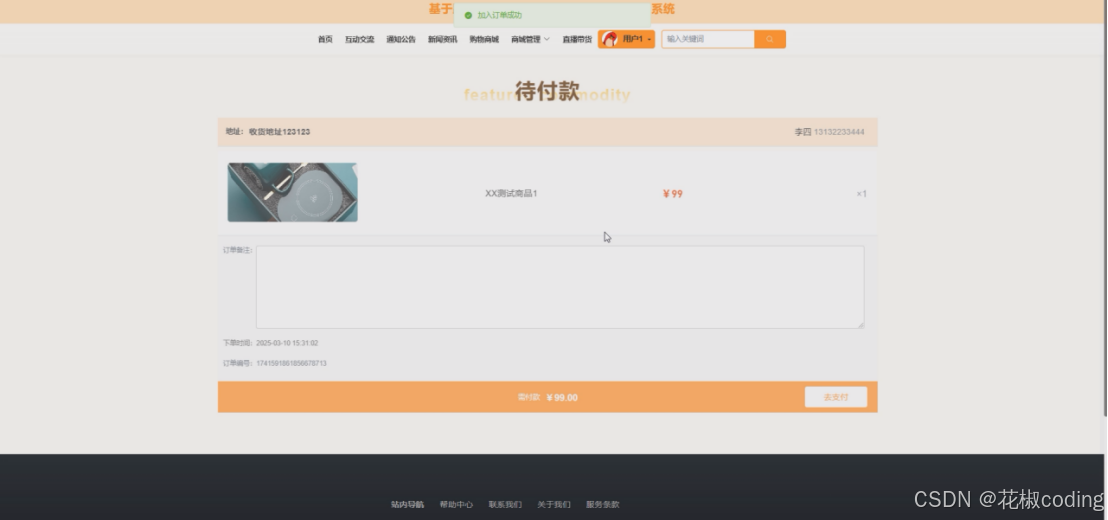Viewport: 1108px width, 520px height.
Task: Open 新闻资讯 menu item
Action: (442, 40)
